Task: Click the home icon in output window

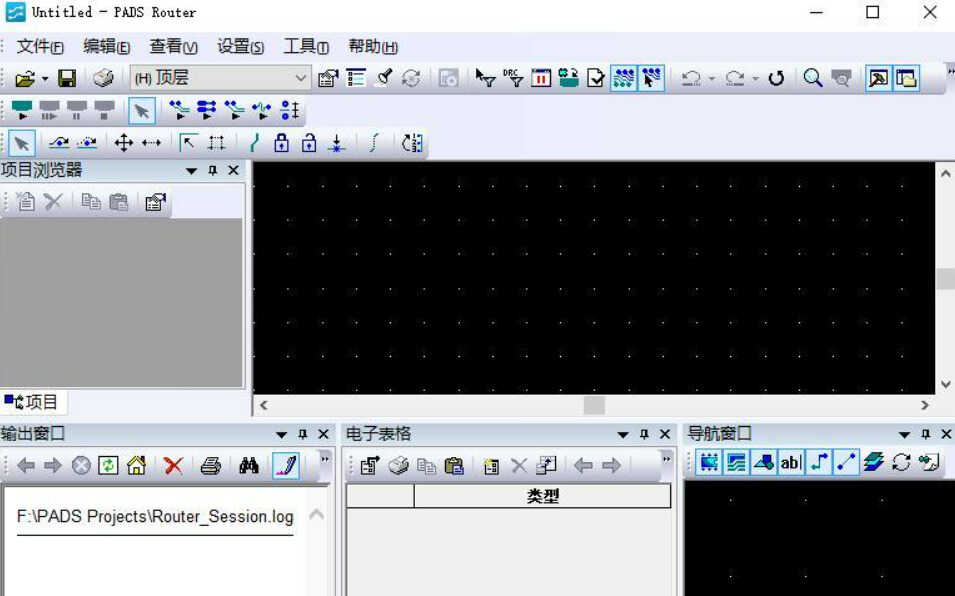Action: (x=136, y=466)
